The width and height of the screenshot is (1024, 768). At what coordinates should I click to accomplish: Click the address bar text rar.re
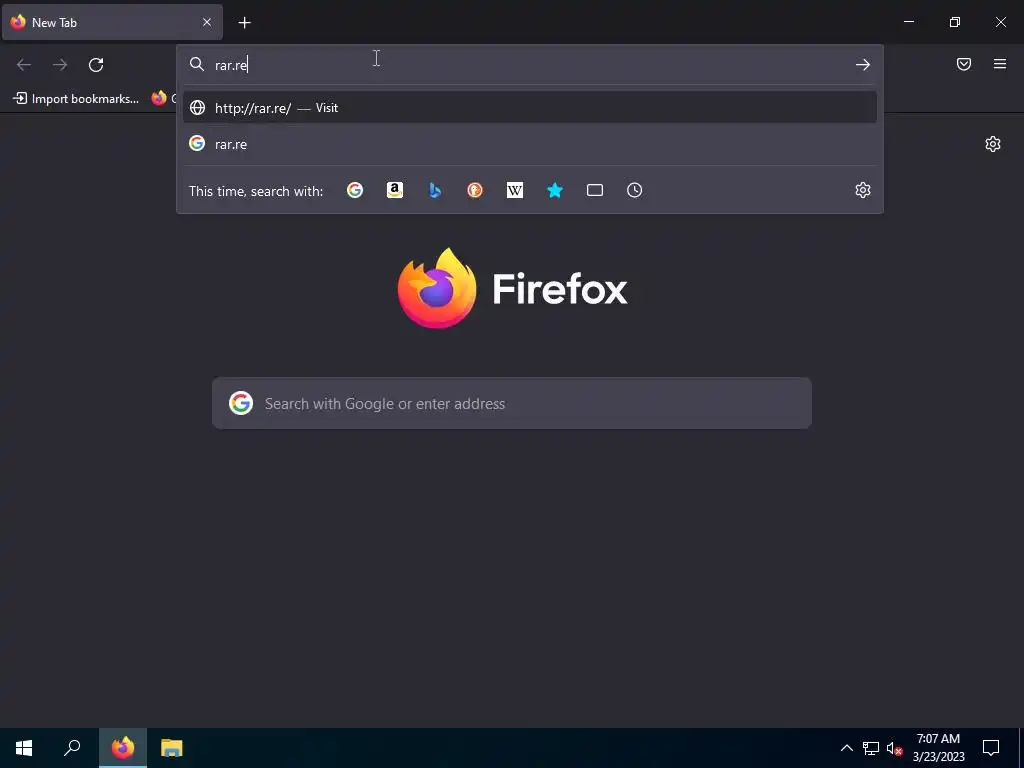point(231,65)
